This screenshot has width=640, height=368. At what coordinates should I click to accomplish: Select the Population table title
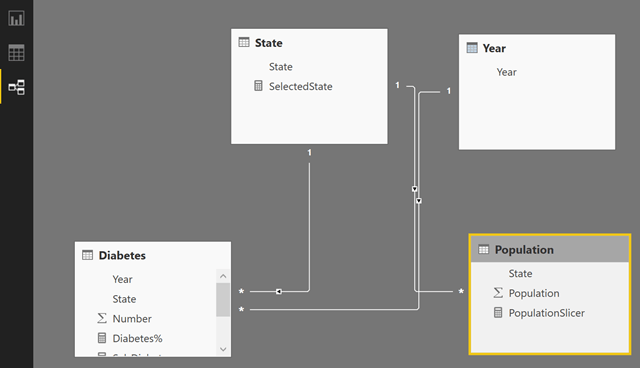[524, 250]
